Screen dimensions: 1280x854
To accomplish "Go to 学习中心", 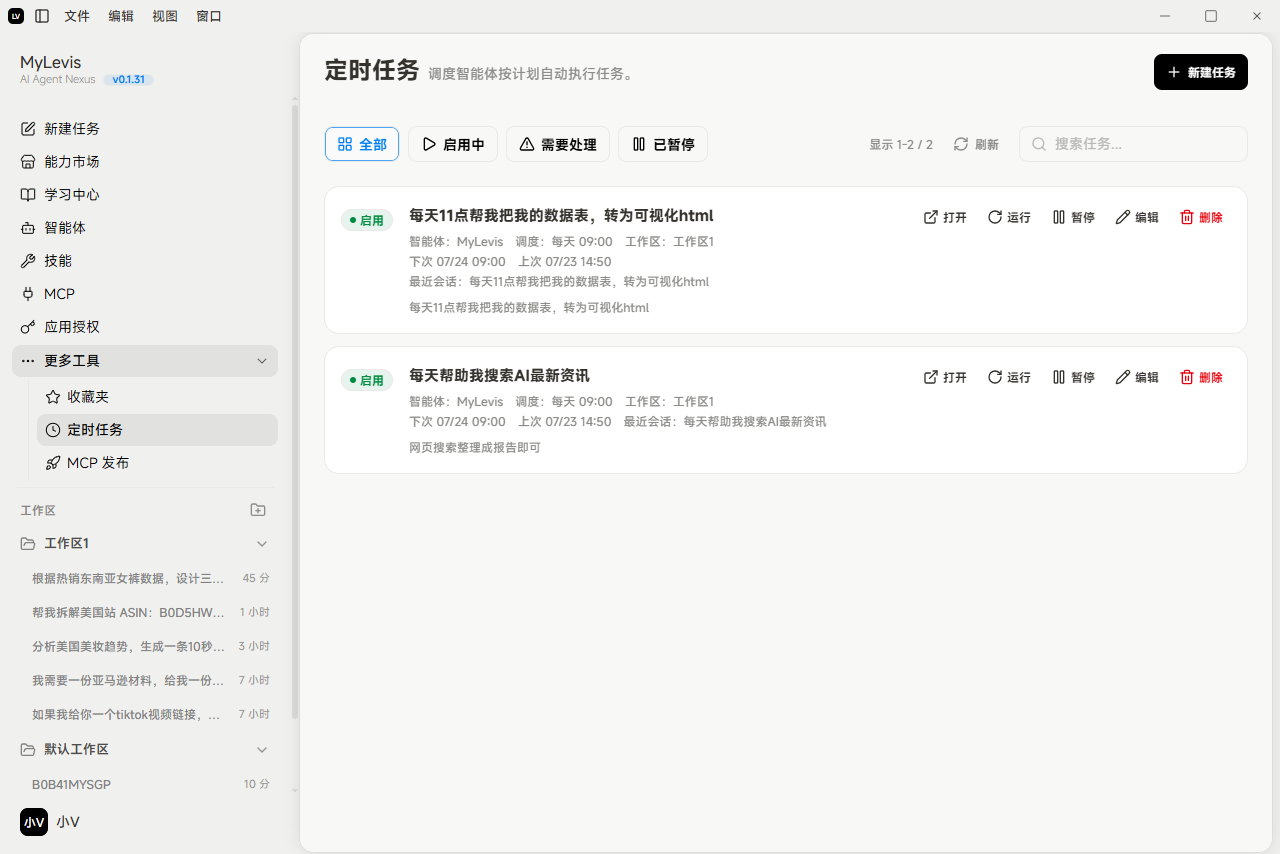I will (145, 195).
